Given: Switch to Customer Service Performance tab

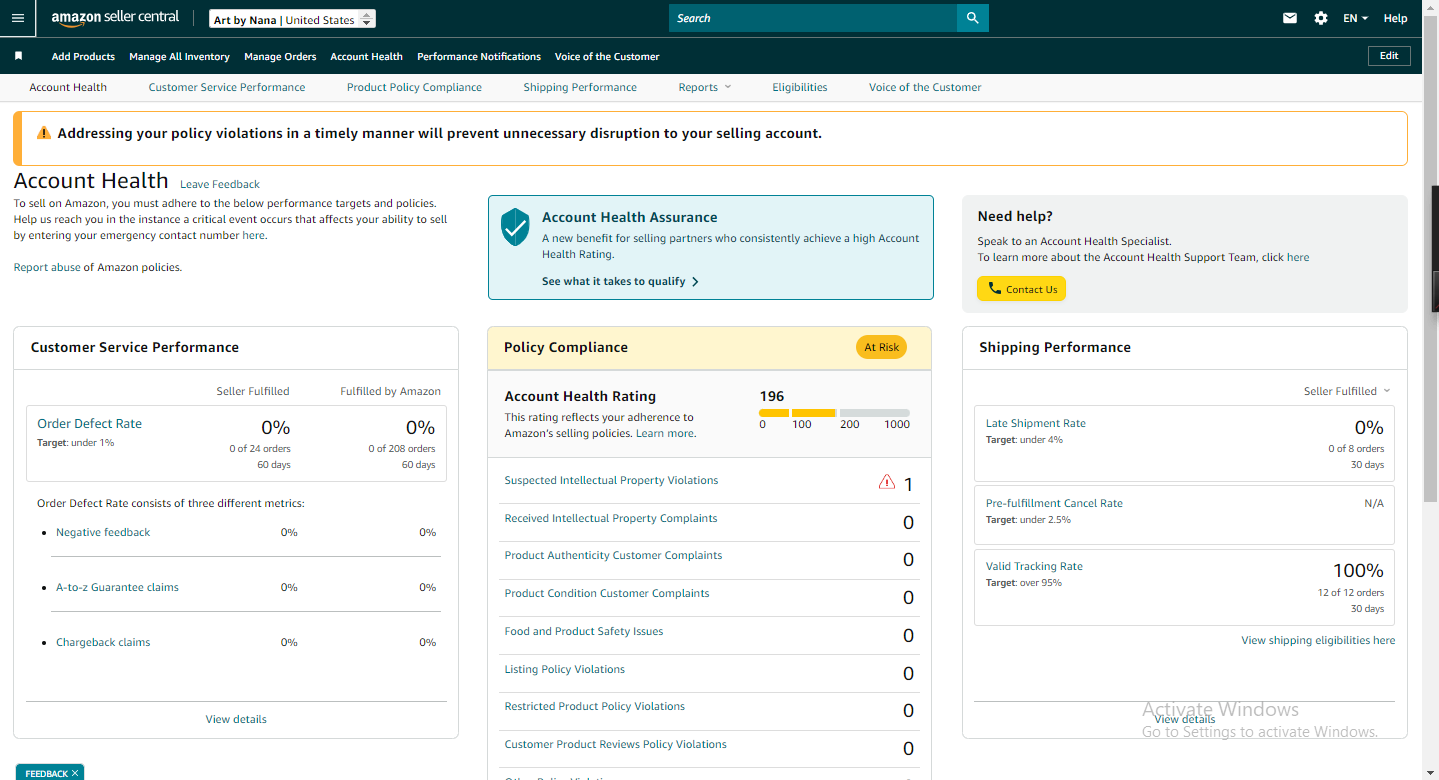Looking at the screenshot, I should pos(227,87).
